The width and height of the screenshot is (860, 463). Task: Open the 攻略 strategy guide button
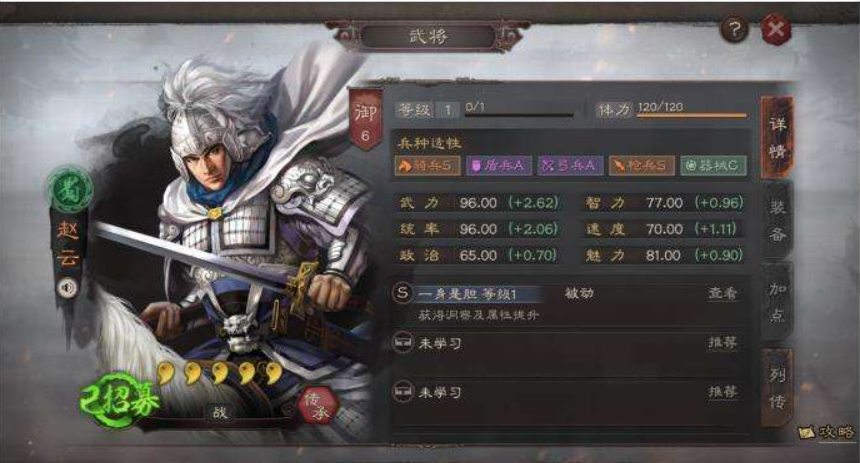pos(827,432)
